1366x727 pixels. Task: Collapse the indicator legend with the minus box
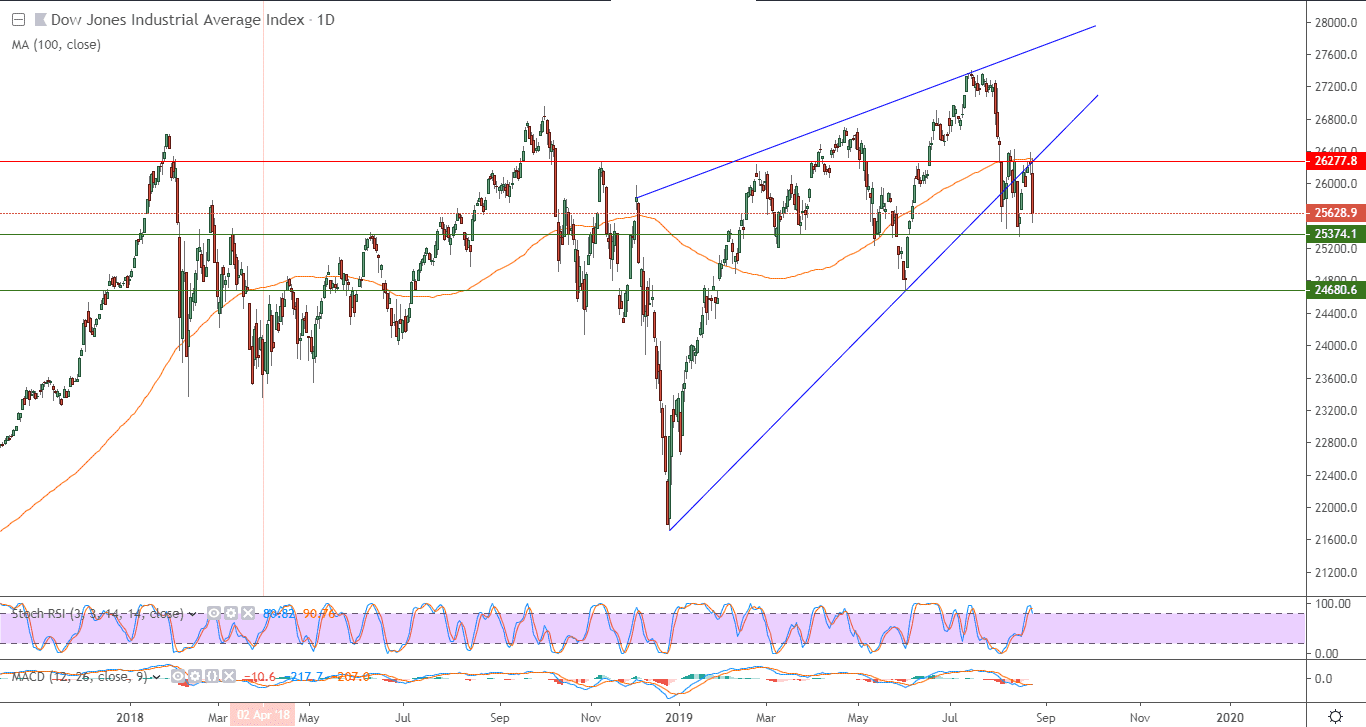18,19
